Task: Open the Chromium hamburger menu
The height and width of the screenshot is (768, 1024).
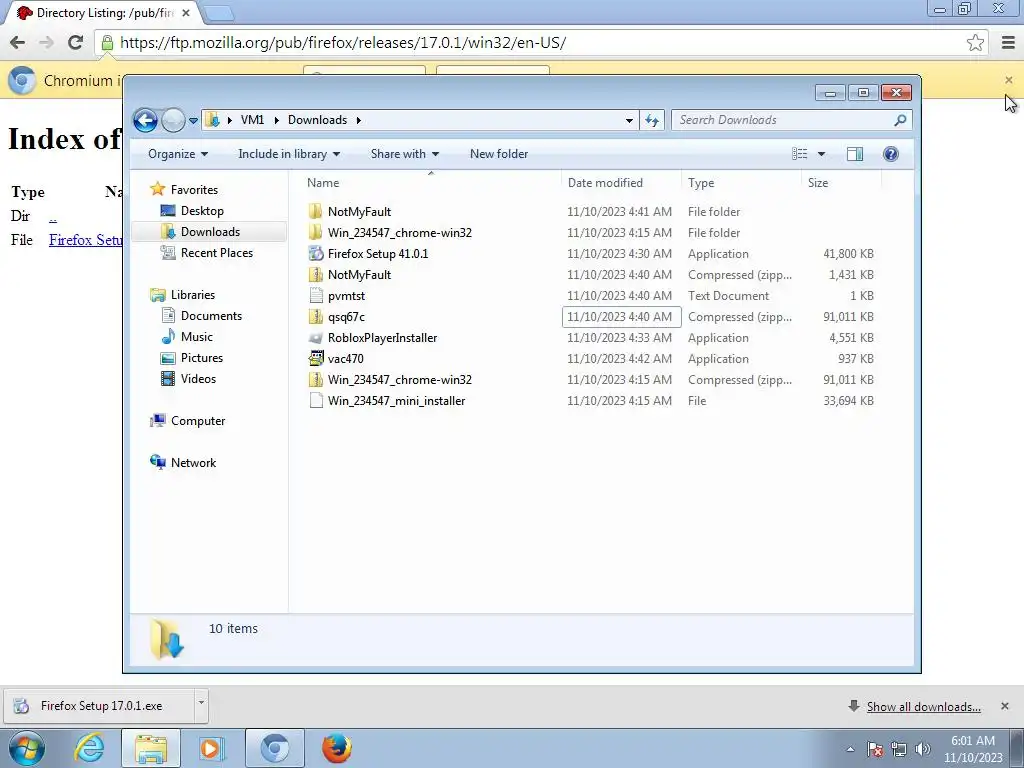Action: pos(1008,42)
